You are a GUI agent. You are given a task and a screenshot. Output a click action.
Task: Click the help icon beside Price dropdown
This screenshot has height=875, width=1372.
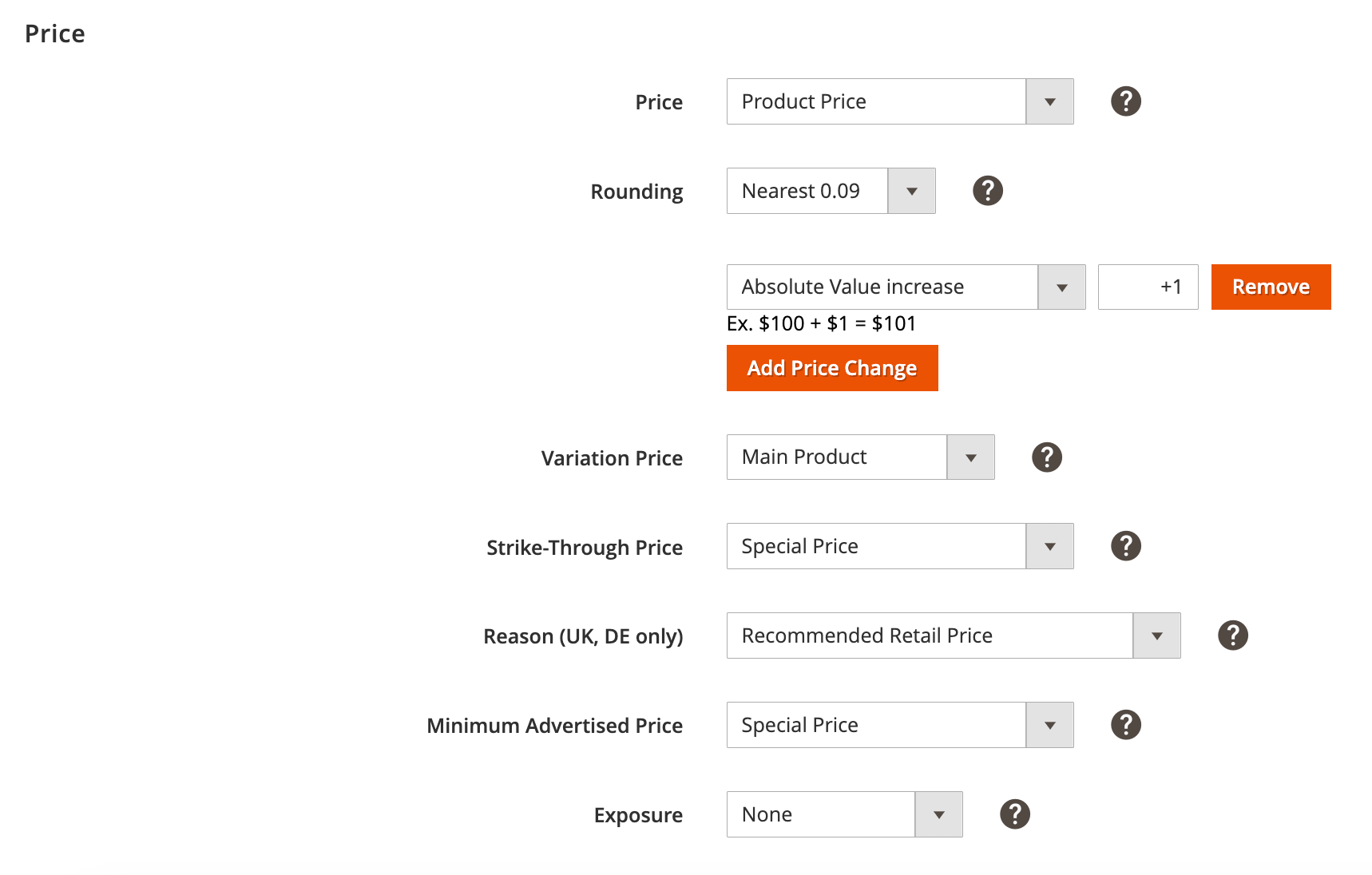click(1125, 101)
